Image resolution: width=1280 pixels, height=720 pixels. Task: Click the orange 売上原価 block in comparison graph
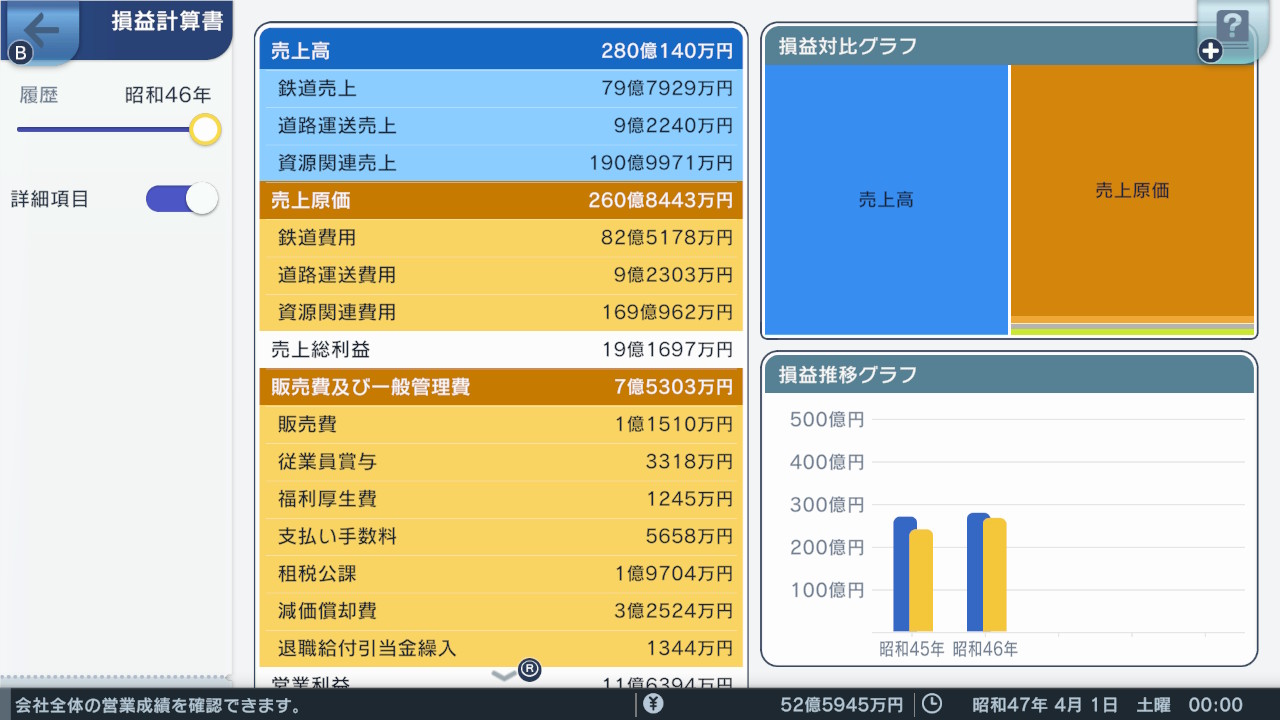1132,190
